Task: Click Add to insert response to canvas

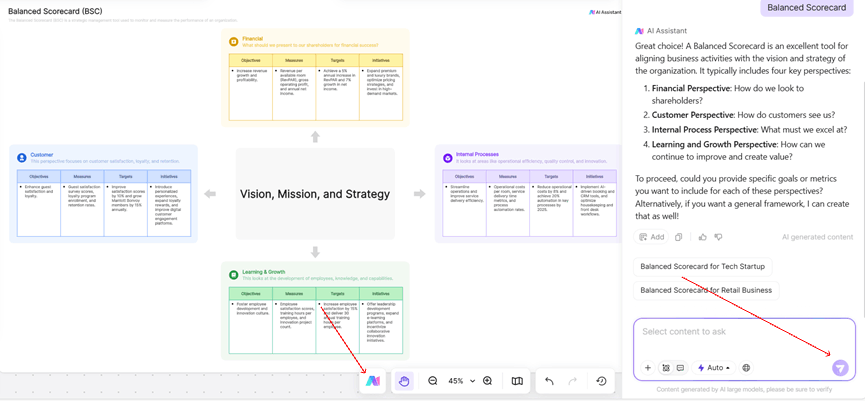Action: click(651, 237)
